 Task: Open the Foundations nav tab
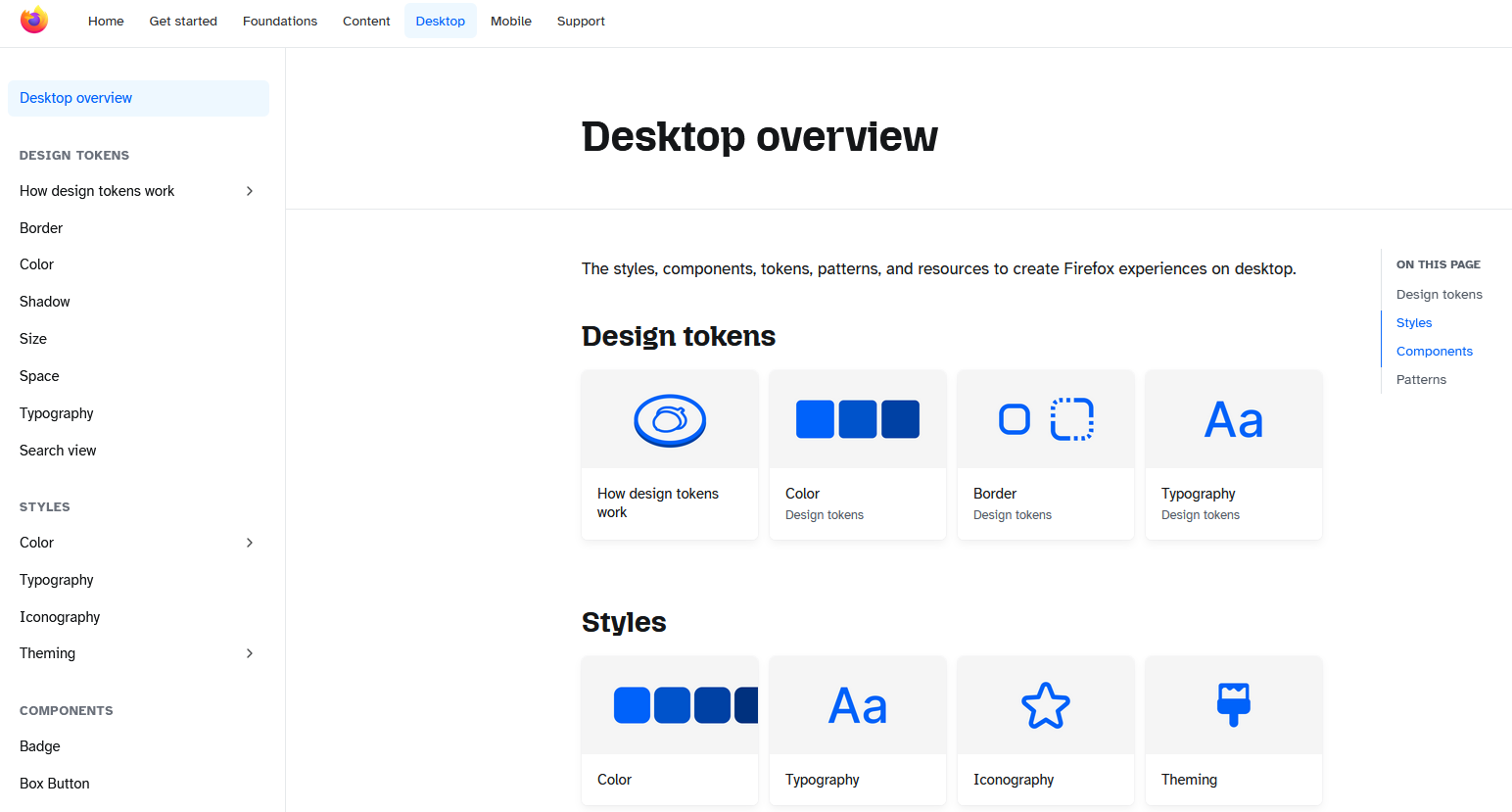point(280,21)
